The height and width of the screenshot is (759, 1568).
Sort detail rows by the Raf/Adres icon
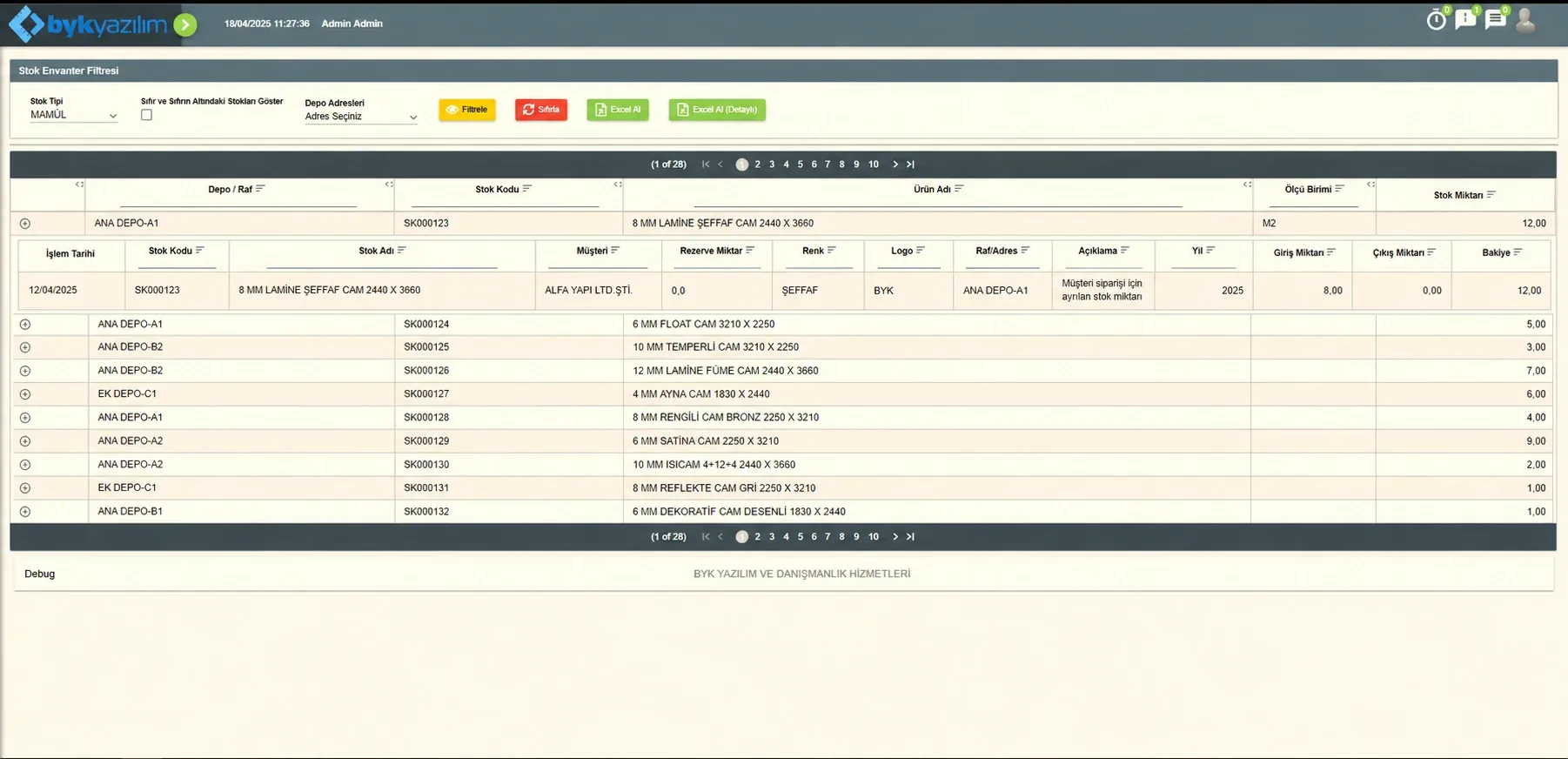[x=1025, y=250]
